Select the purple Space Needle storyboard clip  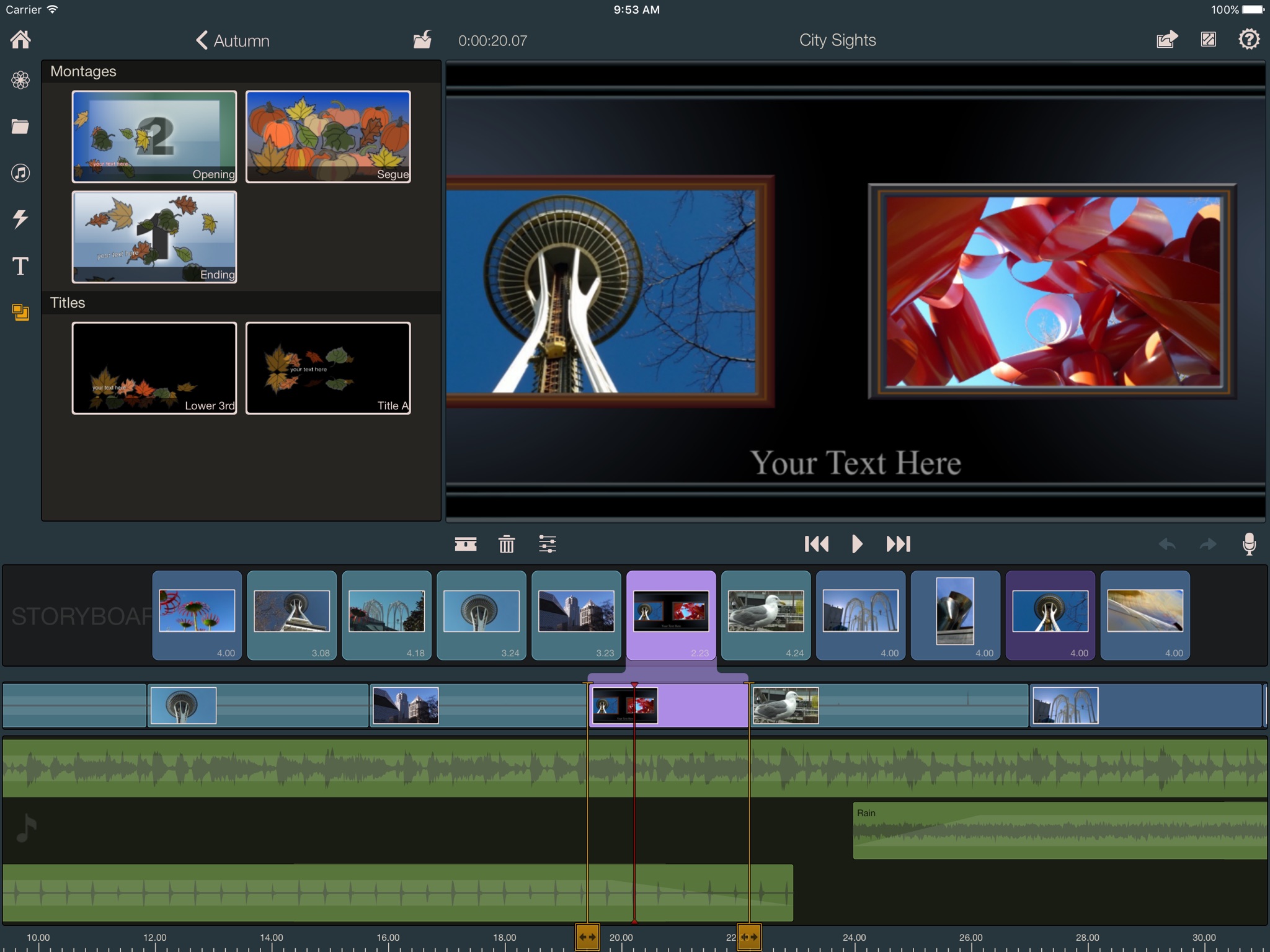tap(1050, 615)
